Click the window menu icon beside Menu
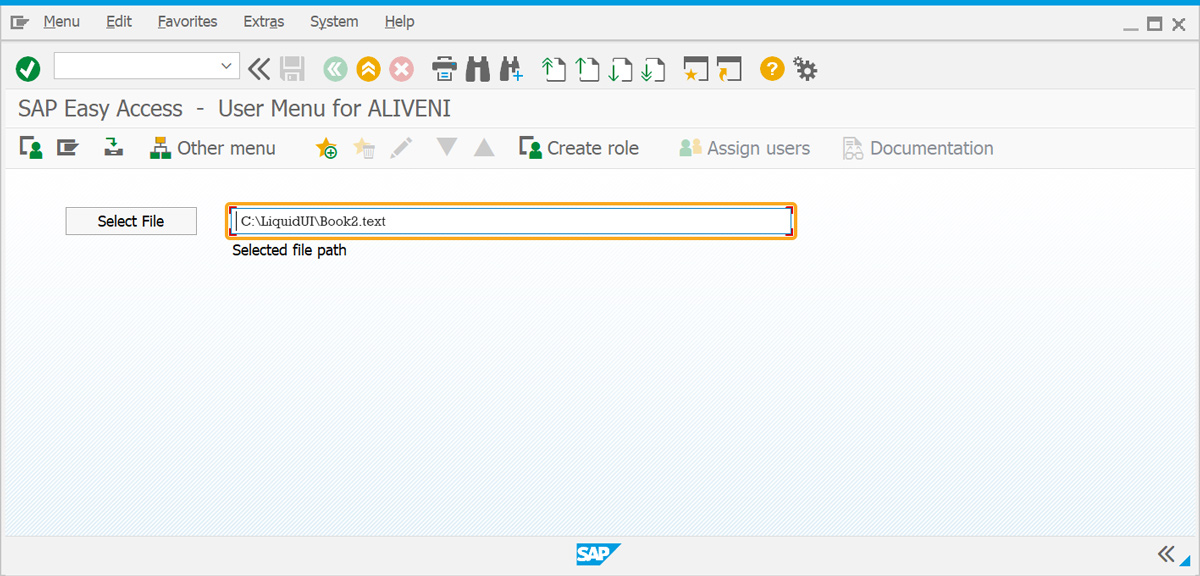Image resolution: width=1200 pixels, height=576 pixels. (x=19, y=22)
